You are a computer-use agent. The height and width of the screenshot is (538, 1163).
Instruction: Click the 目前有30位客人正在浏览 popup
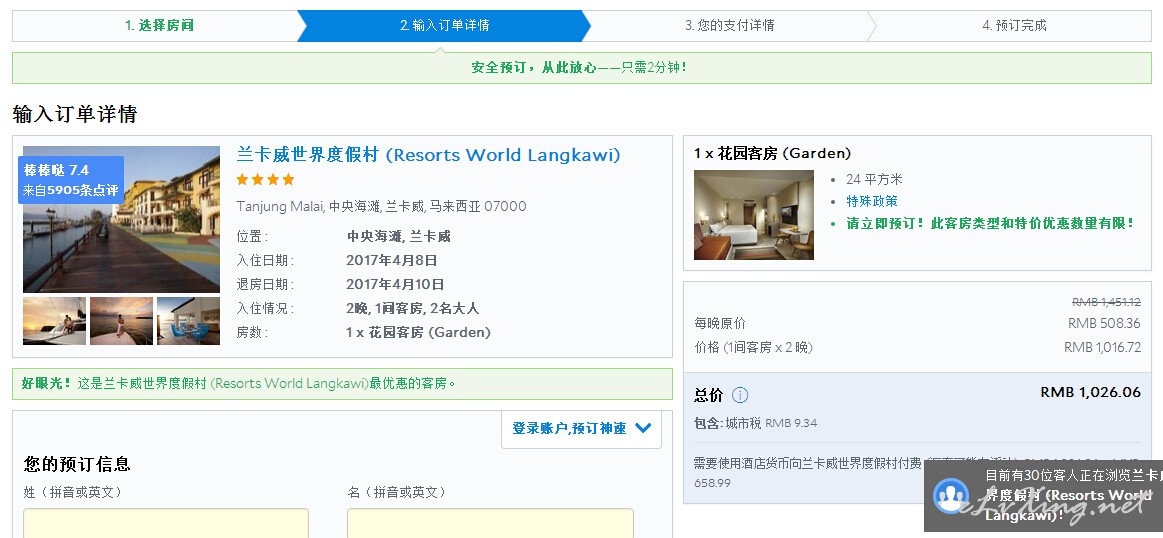coord(1044,496)
